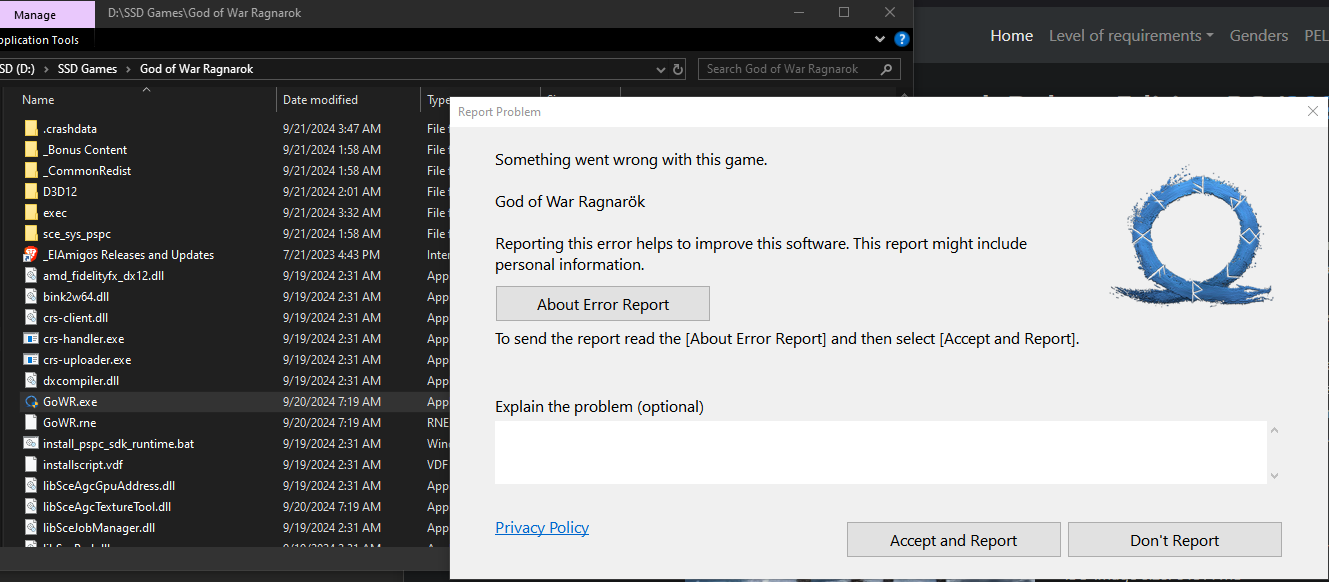Image resolution: width=1329 pixels, height=582 pixels.
Task: Click the crs-handler.exe application icon
Action: pos(30,339)
